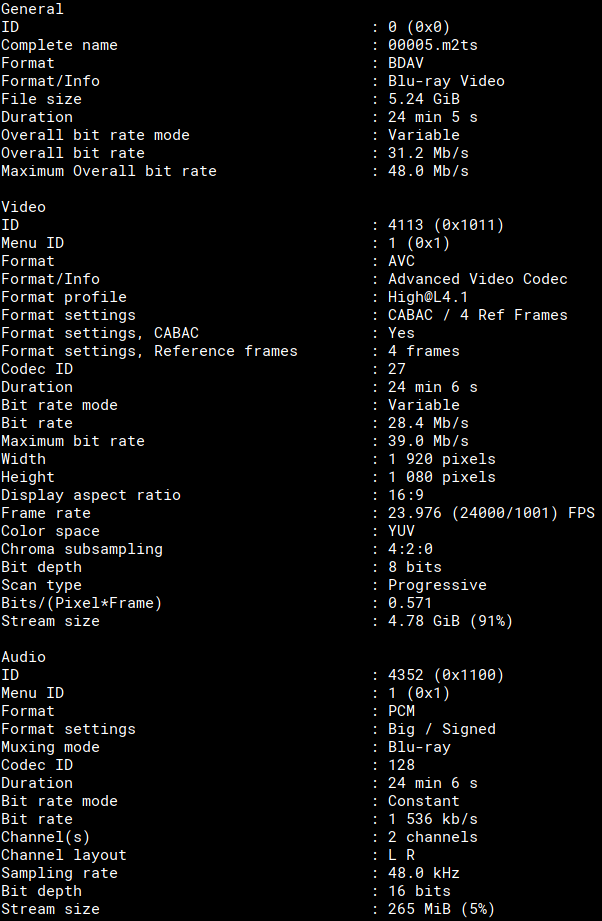Viewport: 602px width, 921px height.
Task: Click the "Bits/(Pixel*Frame)" label
Action: point(81,603)
